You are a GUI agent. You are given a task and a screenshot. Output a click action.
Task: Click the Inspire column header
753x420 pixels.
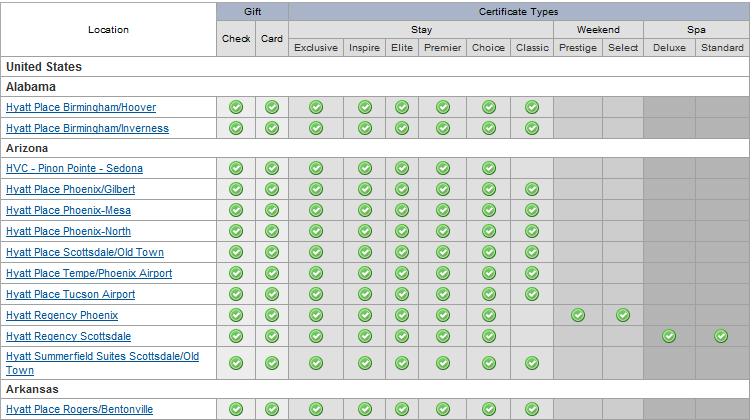pyautogui.click(x=364, y=48)
